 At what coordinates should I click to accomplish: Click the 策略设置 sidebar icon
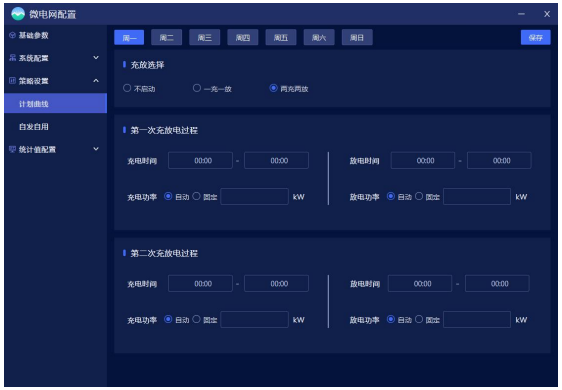click(13, 81)
